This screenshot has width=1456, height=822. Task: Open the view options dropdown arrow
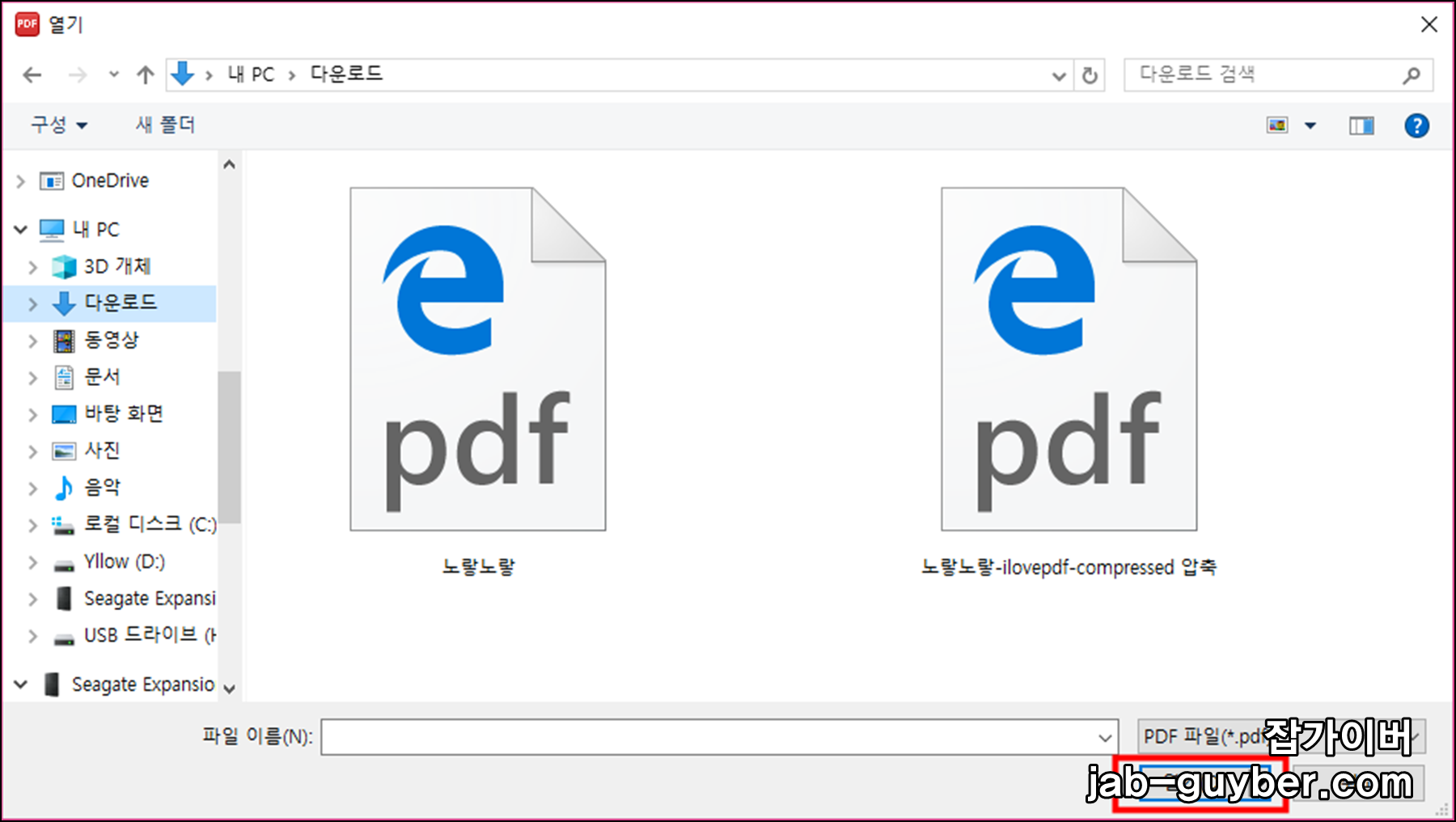click(x=1310, y=125)
